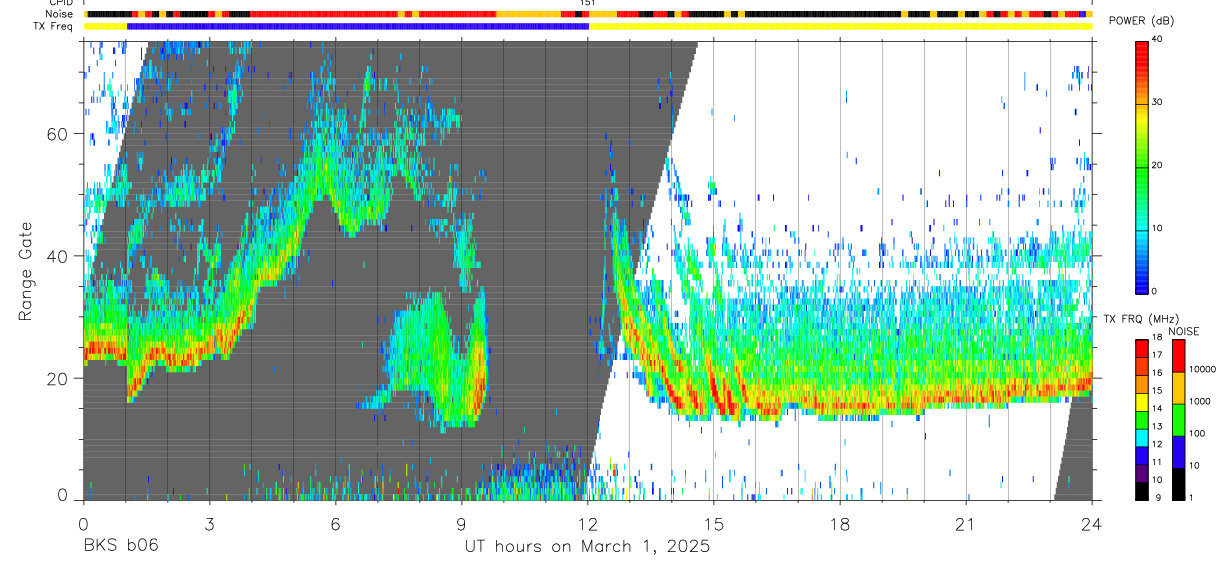Click the UT hours tick label 6

point(335,523)
